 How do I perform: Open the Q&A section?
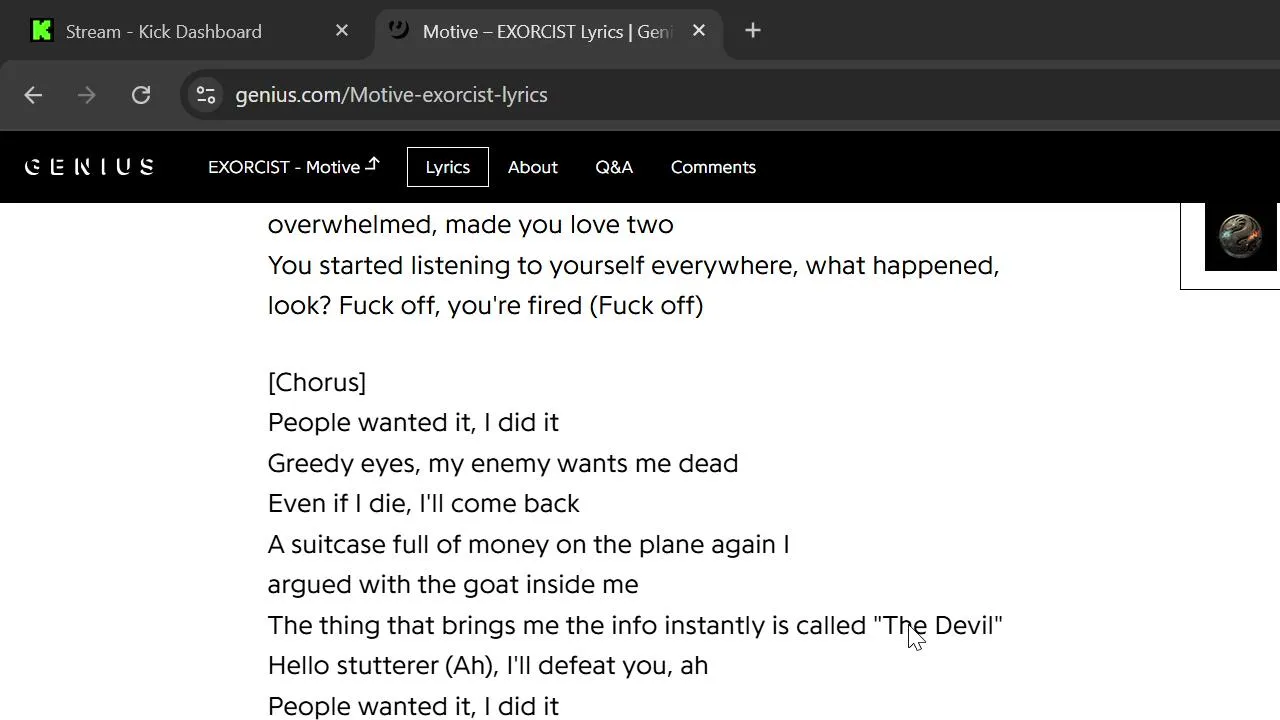tap(614, 167)
